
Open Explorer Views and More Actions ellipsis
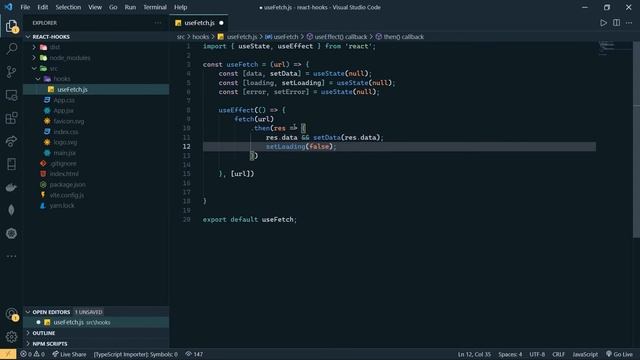pyautogui.click(x=158, y=23)
